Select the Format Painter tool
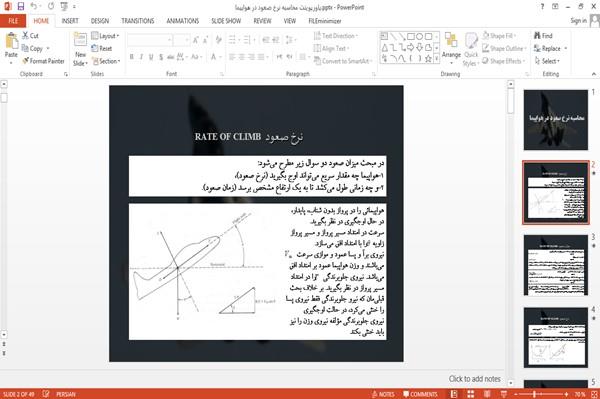 click(43, 61)
